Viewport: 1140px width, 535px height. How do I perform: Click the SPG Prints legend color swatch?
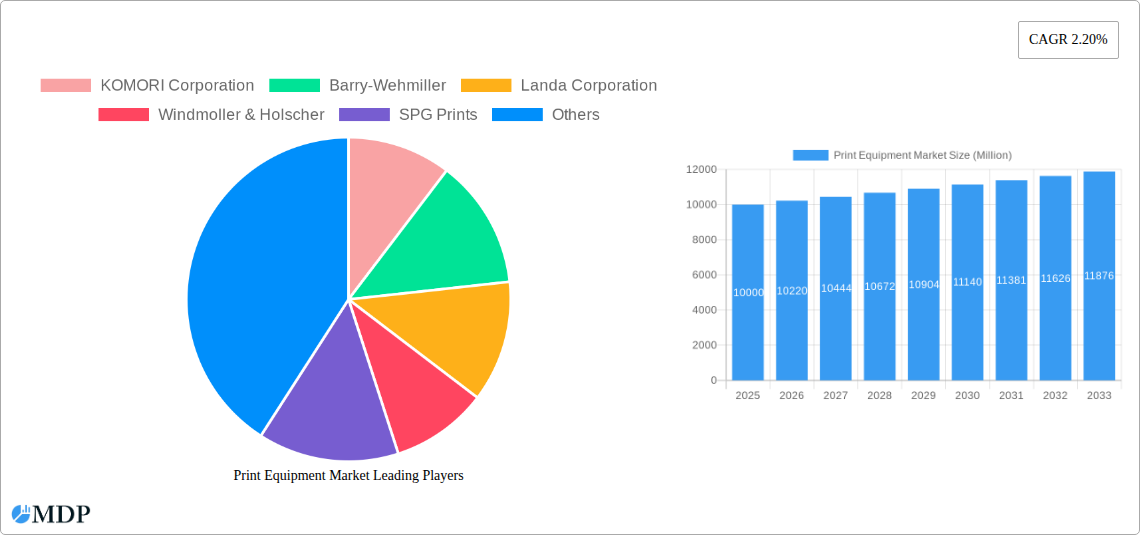click(364, 115)
